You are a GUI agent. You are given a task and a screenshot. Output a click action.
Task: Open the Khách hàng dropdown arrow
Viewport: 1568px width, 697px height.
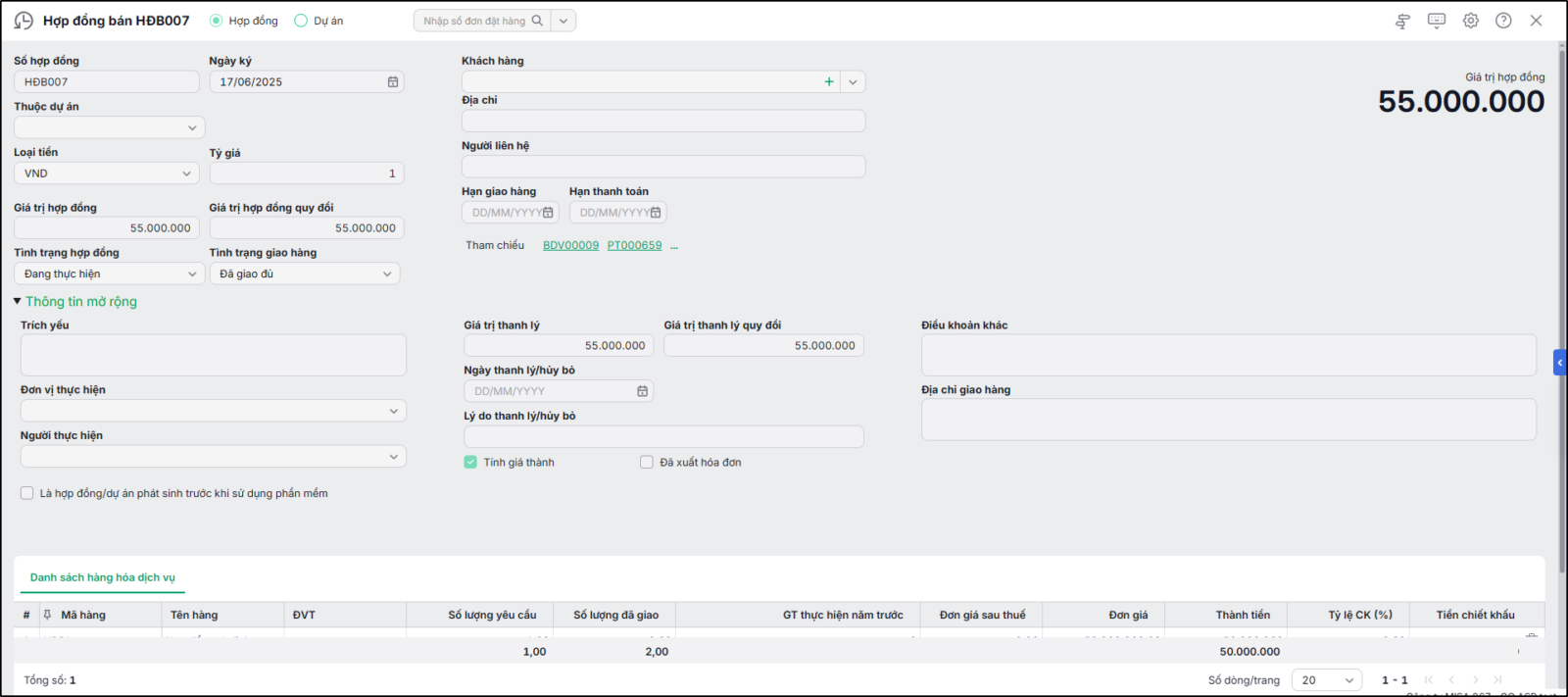pos(853,82)
